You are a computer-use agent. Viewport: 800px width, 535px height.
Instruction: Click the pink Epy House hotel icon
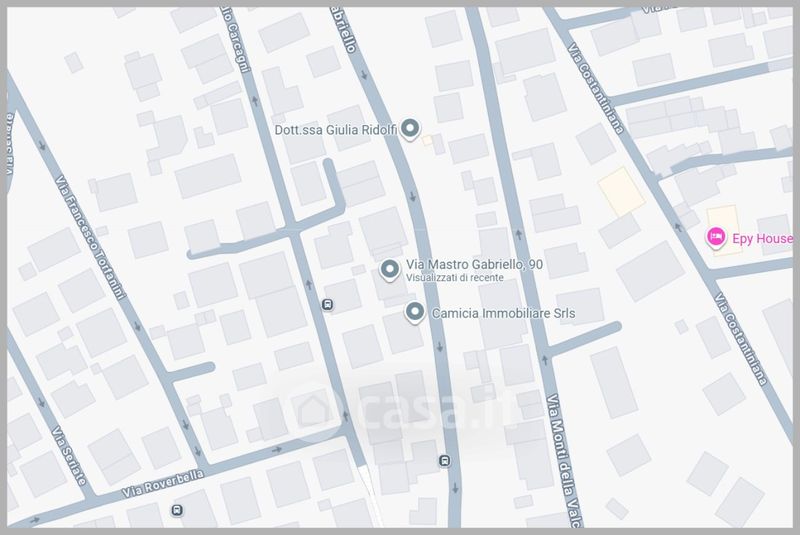[716, 238]
